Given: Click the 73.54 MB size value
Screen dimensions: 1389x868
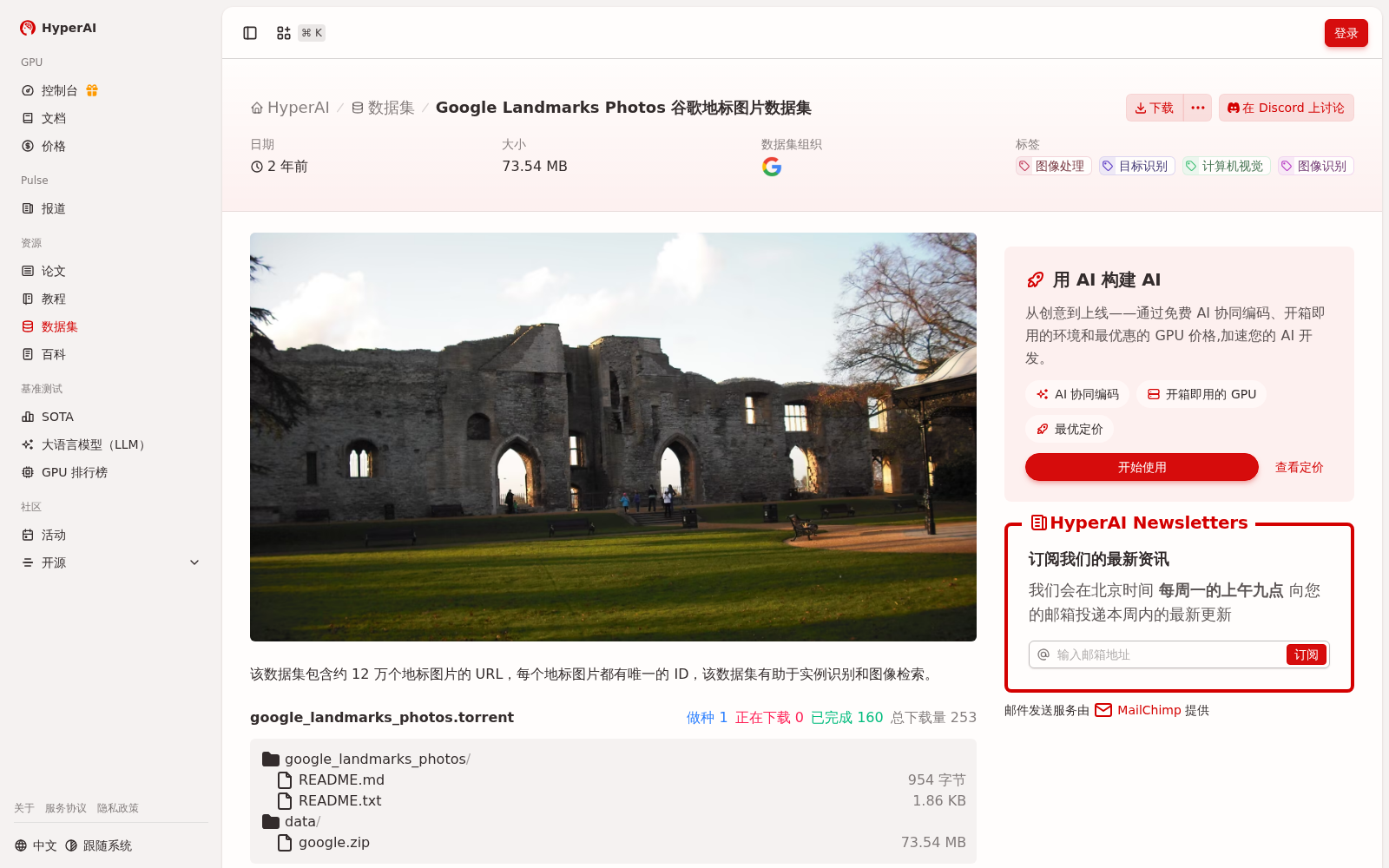Looking at the screenshot, I should click(535, 166).
